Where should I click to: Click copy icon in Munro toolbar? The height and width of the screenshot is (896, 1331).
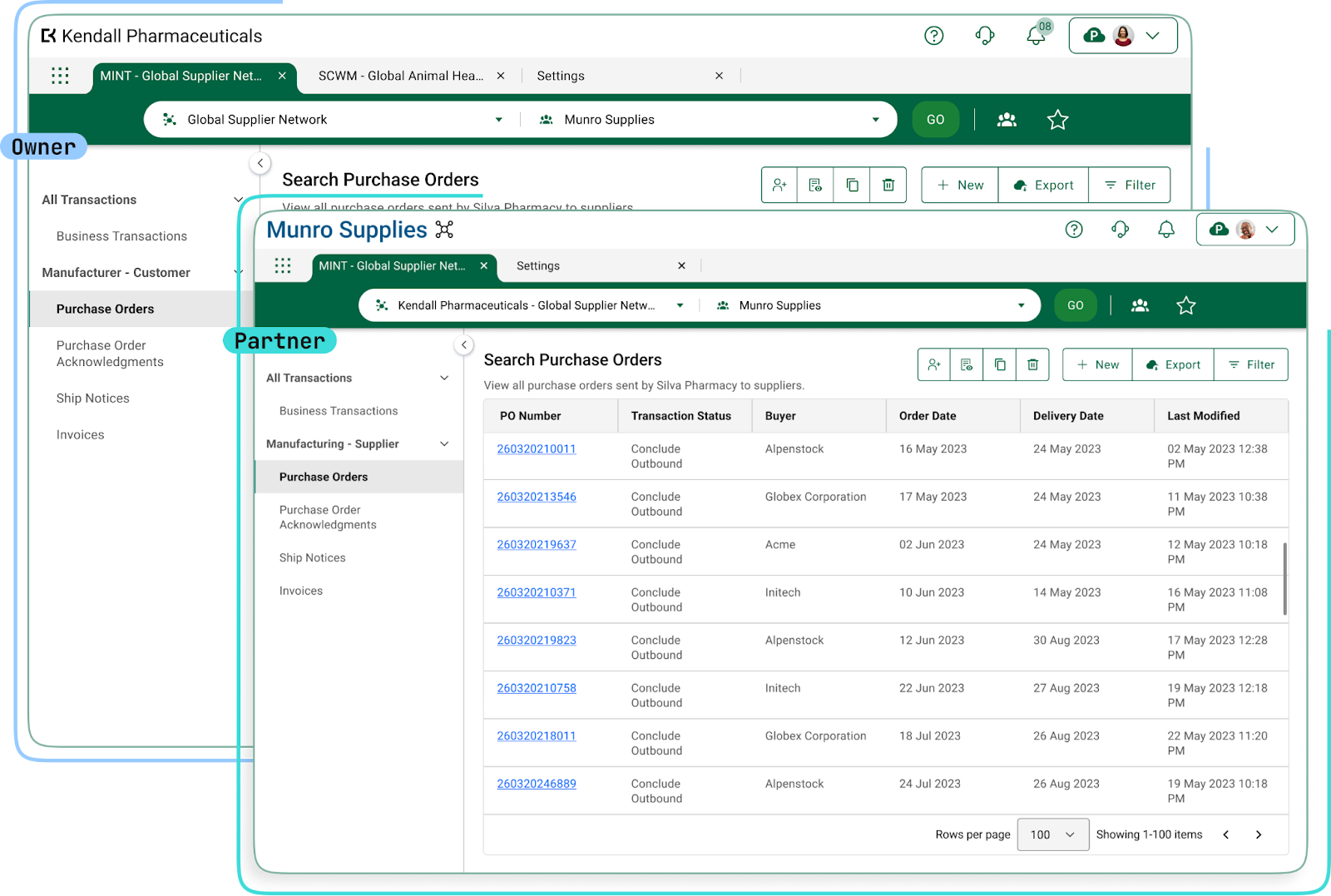click(1000, 364)
